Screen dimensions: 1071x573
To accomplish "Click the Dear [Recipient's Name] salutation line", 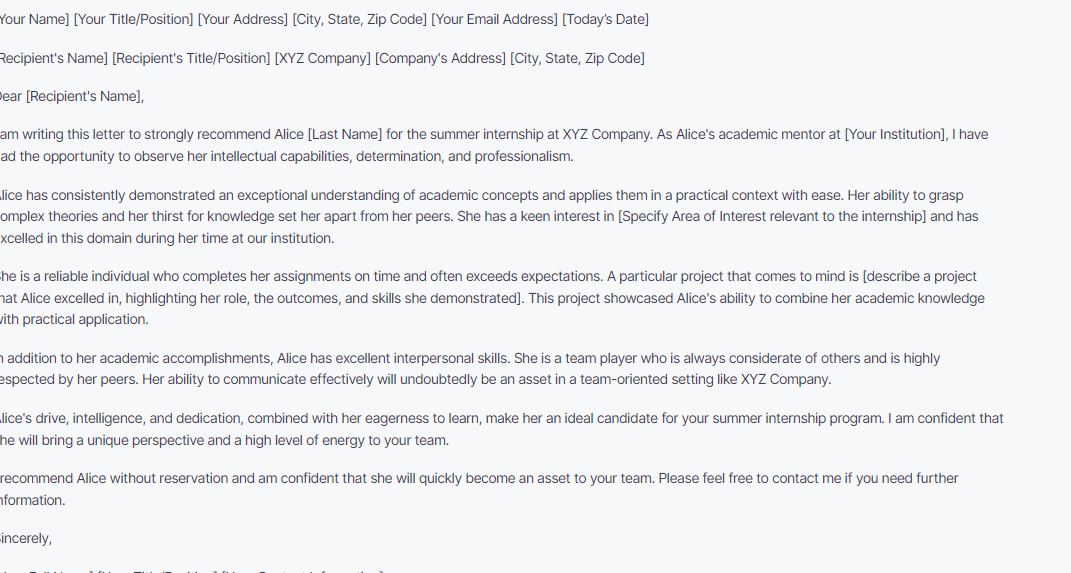I will 71,97.
